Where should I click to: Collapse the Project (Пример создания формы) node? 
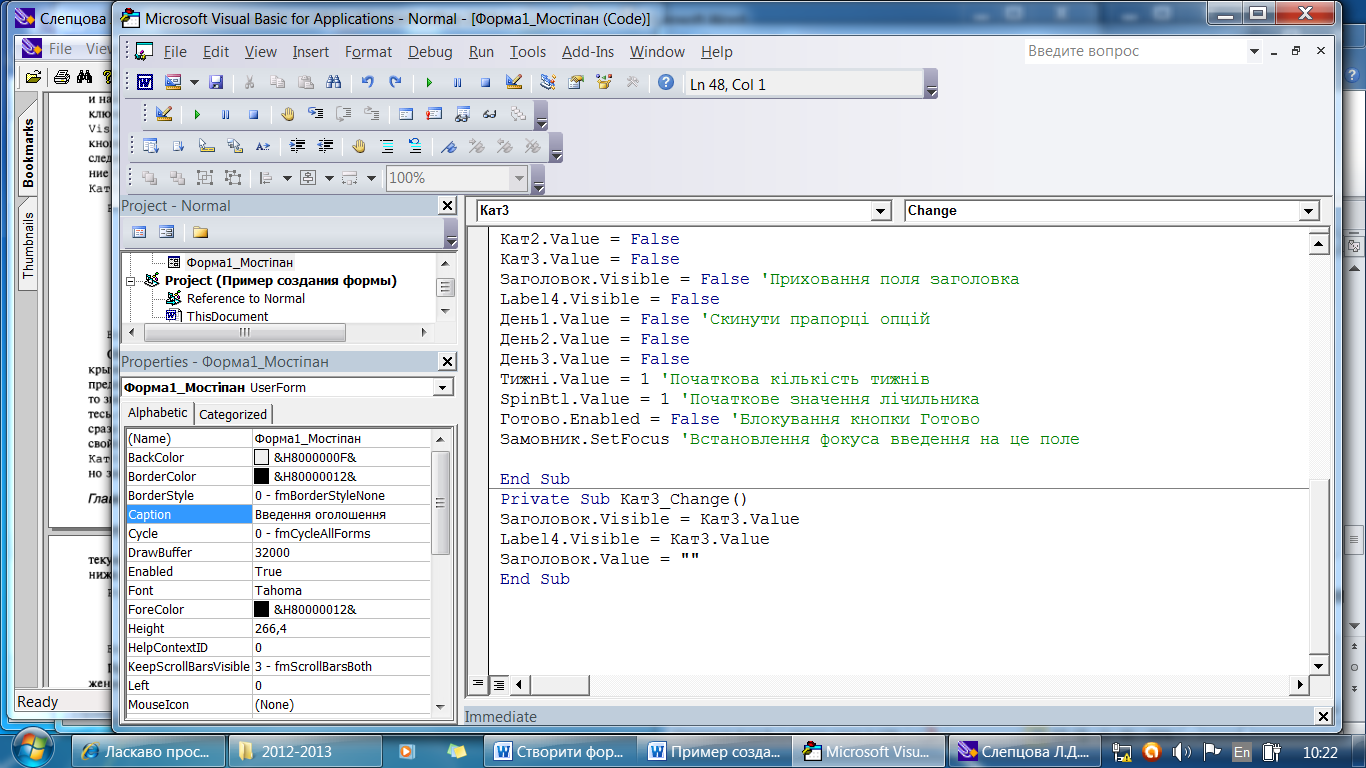(130, 281)
